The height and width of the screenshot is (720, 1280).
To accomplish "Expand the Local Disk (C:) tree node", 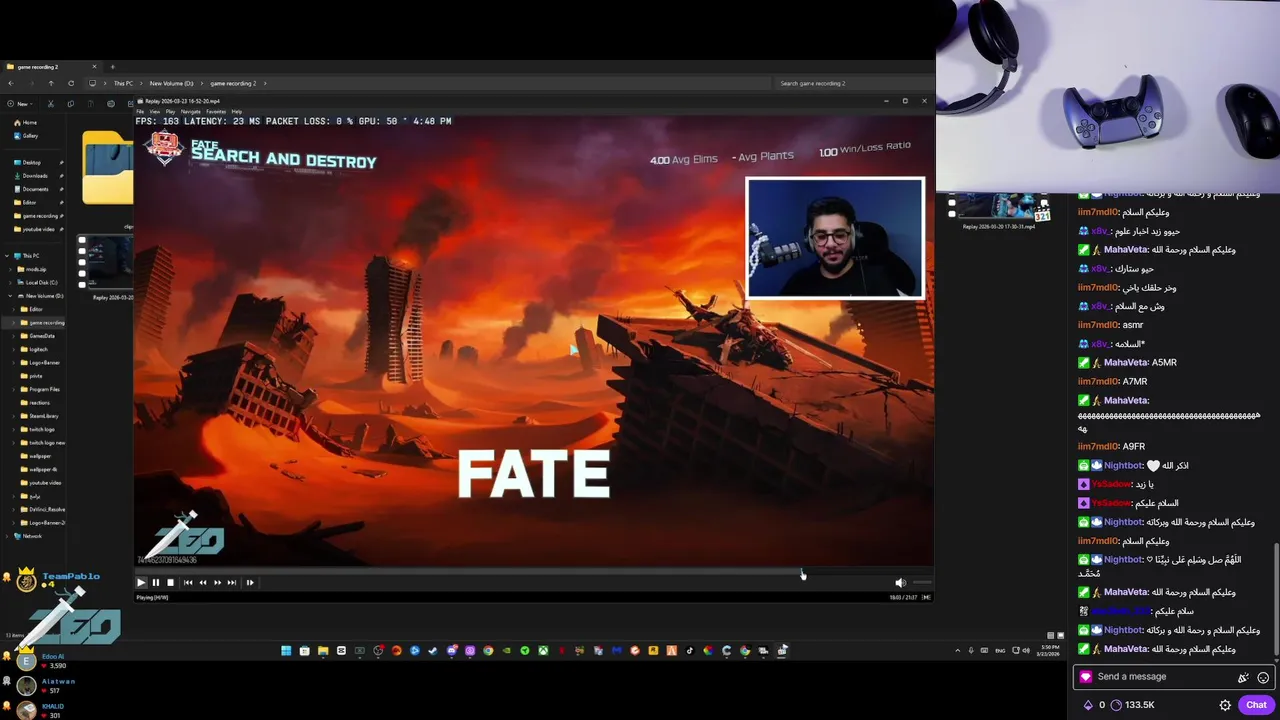I will [x=10, y=282].
